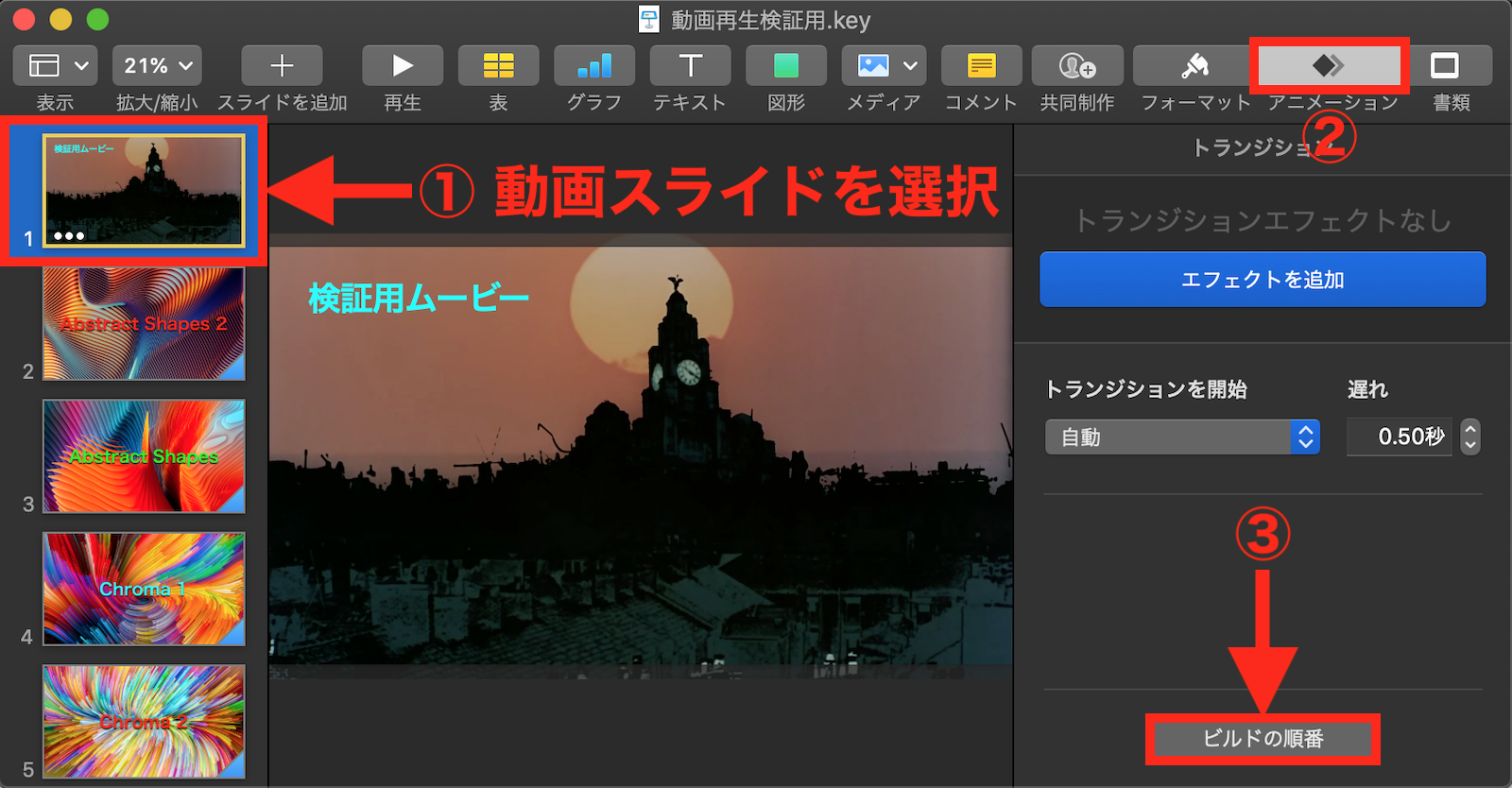Screen dimensions: 1512x788
Task: Add a text box with テキスト icon
Action: click(690, 65)
